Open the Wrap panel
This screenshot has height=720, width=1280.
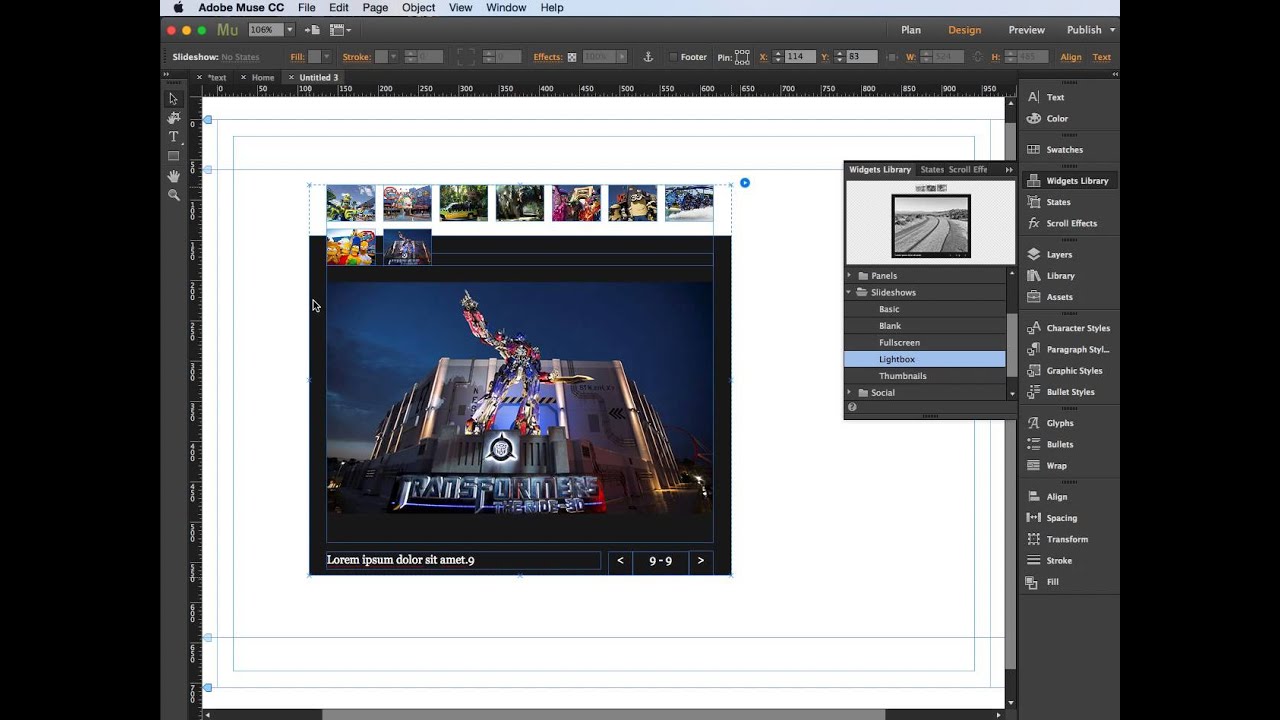click(1046, 466)
